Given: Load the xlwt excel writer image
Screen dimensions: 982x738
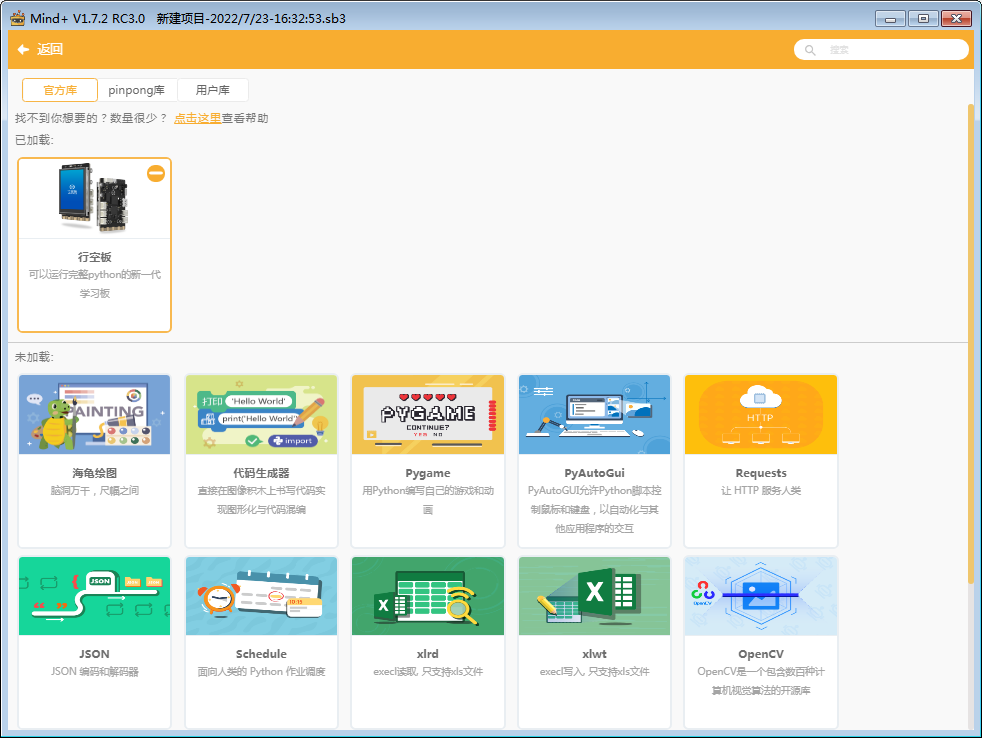Looking at the screenshot, I should click(594, 596).
